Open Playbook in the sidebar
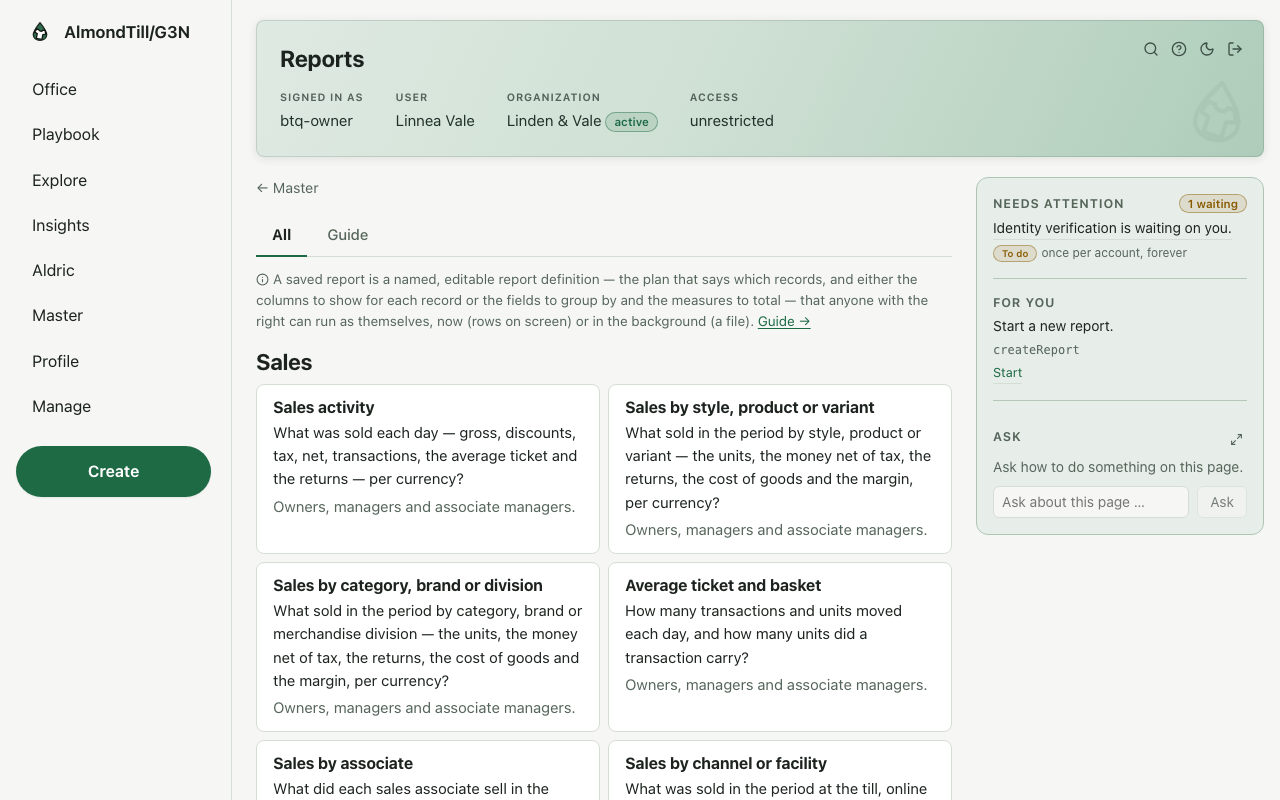The image size is (1280, 800). pos(66,134)
